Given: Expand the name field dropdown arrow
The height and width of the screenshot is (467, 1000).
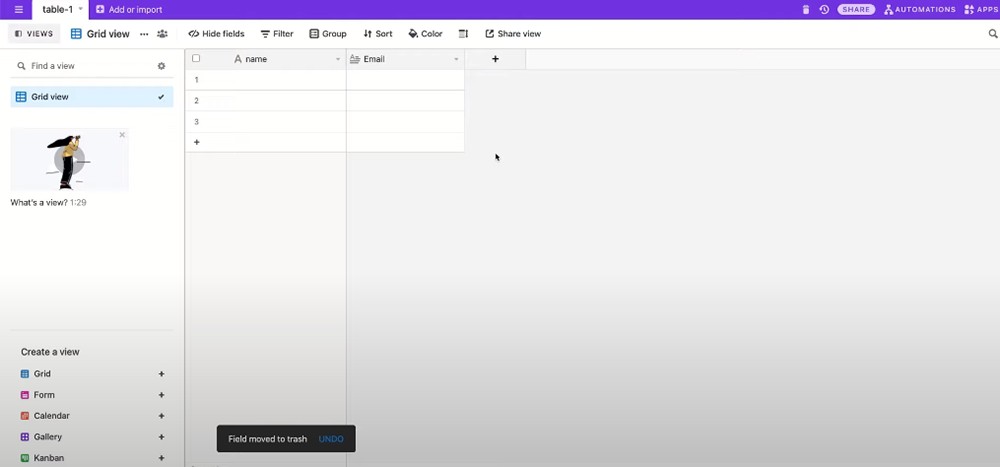Looking at the screenshot, I should (338, 60).
